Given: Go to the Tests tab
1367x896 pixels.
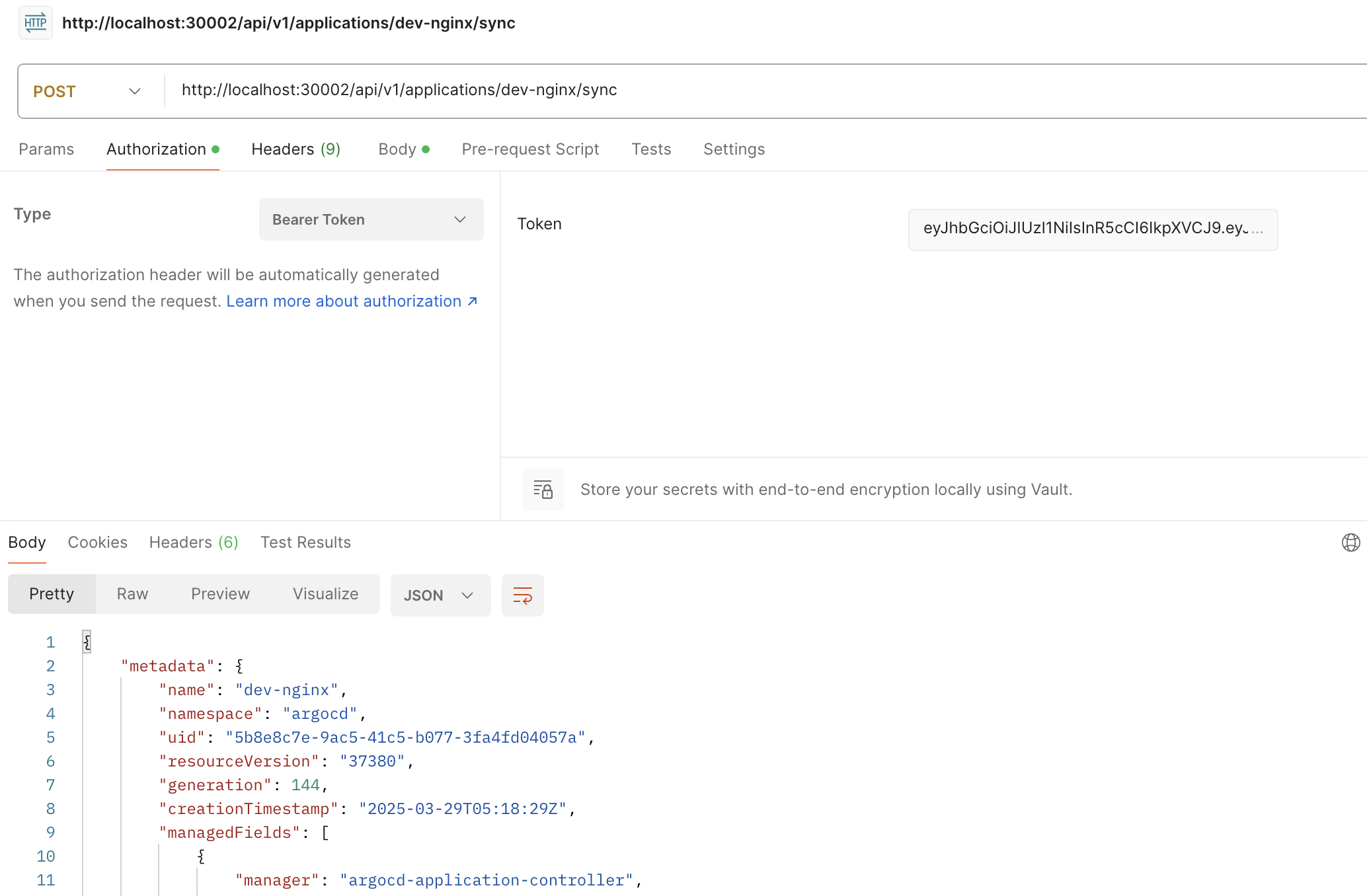Looking at the screenshot, I should [651, 149].
